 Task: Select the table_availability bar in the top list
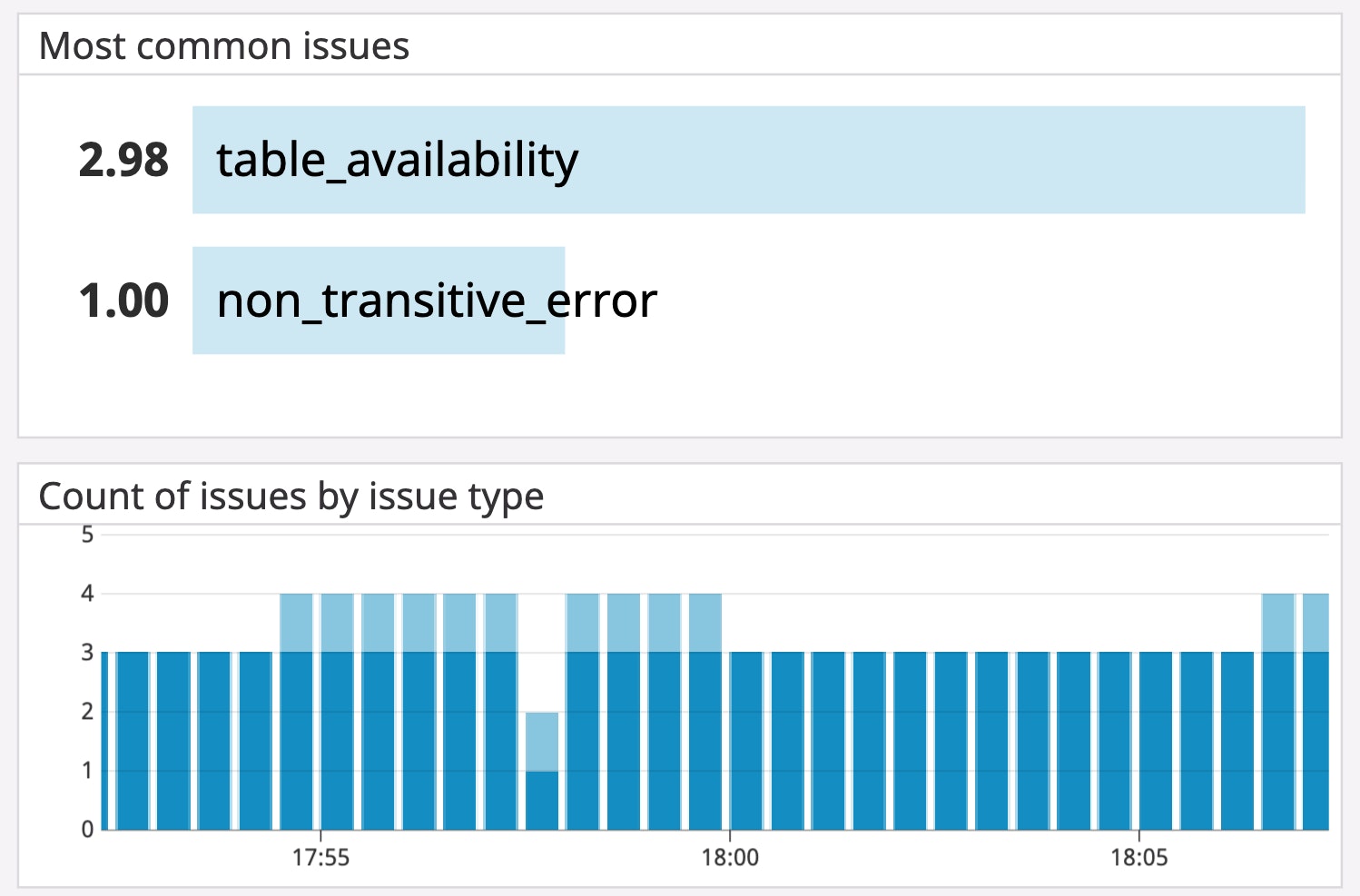748,160
